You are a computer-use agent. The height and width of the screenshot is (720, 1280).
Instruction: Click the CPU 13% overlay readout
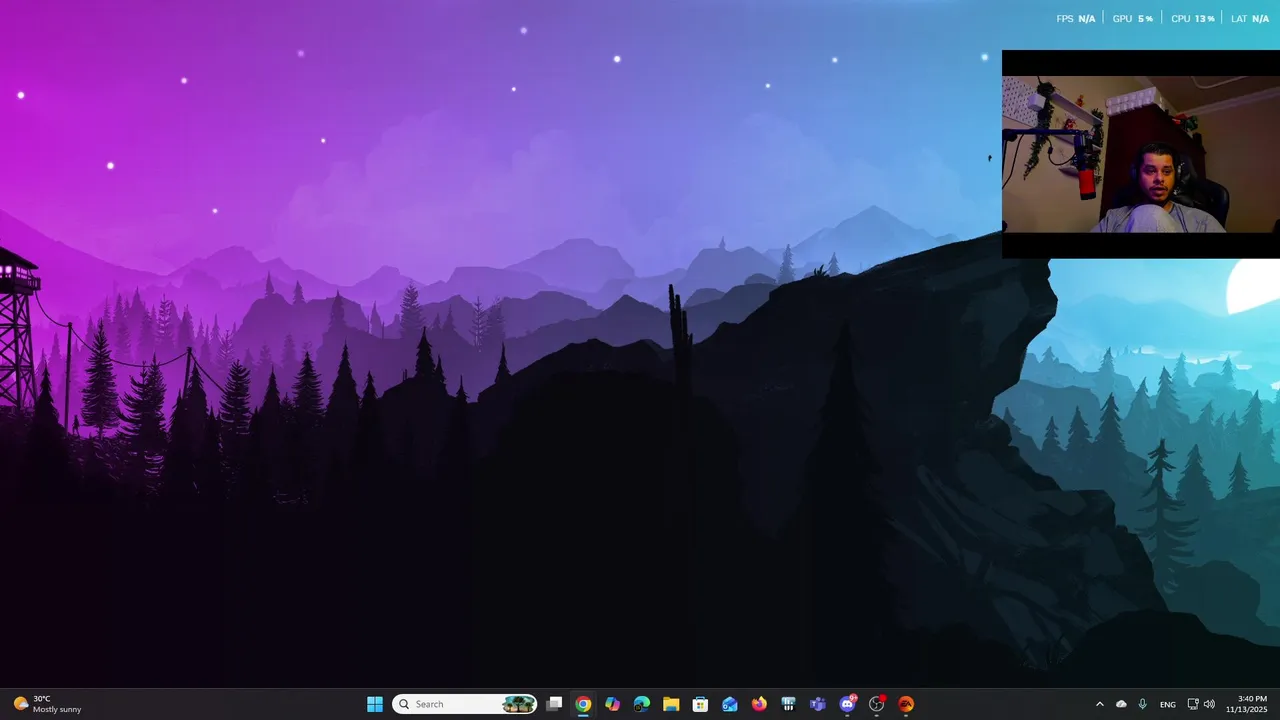pyautogui.click(x=1193, y=19)
